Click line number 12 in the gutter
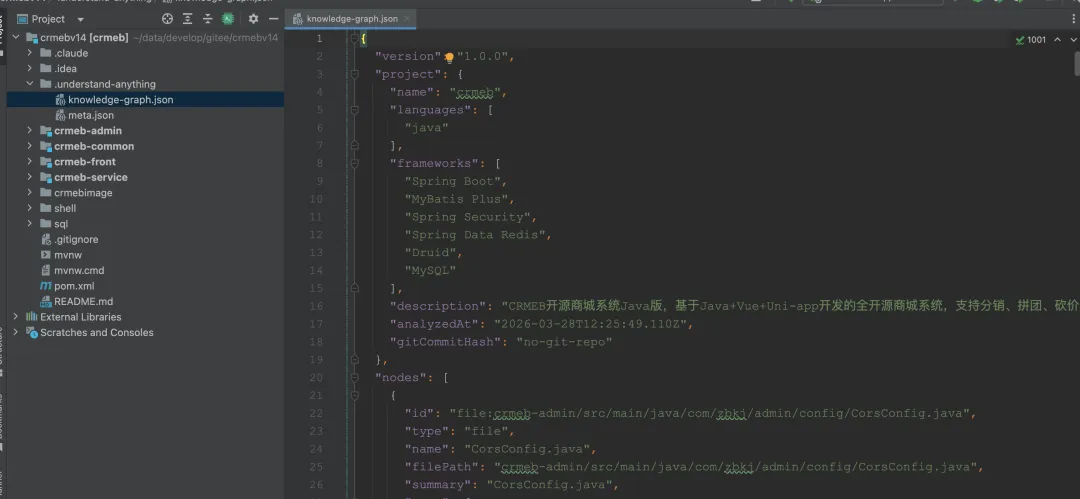This screenshot has height=499, width=1080. [315, 234]
